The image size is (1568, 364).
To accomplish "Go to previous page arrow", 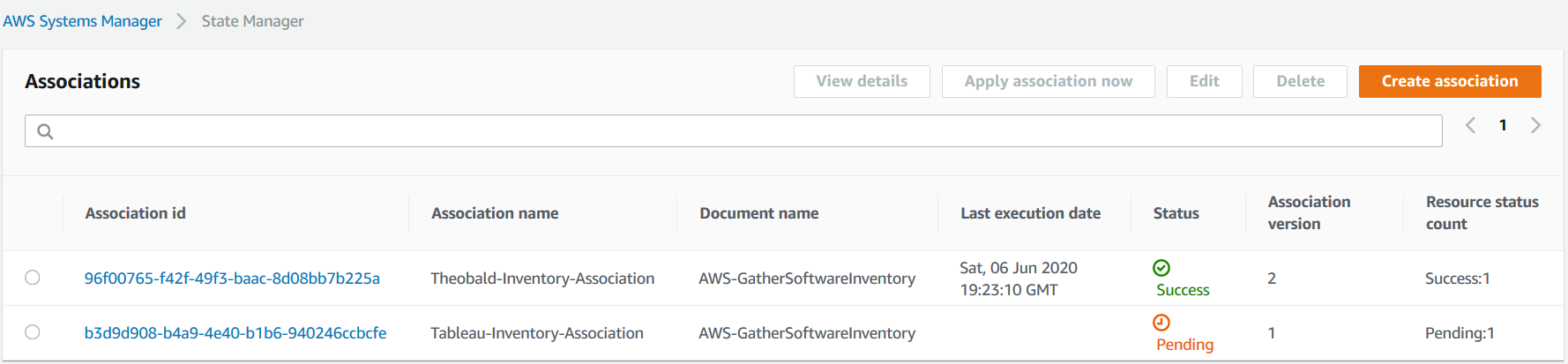I will coord(1470,125).
